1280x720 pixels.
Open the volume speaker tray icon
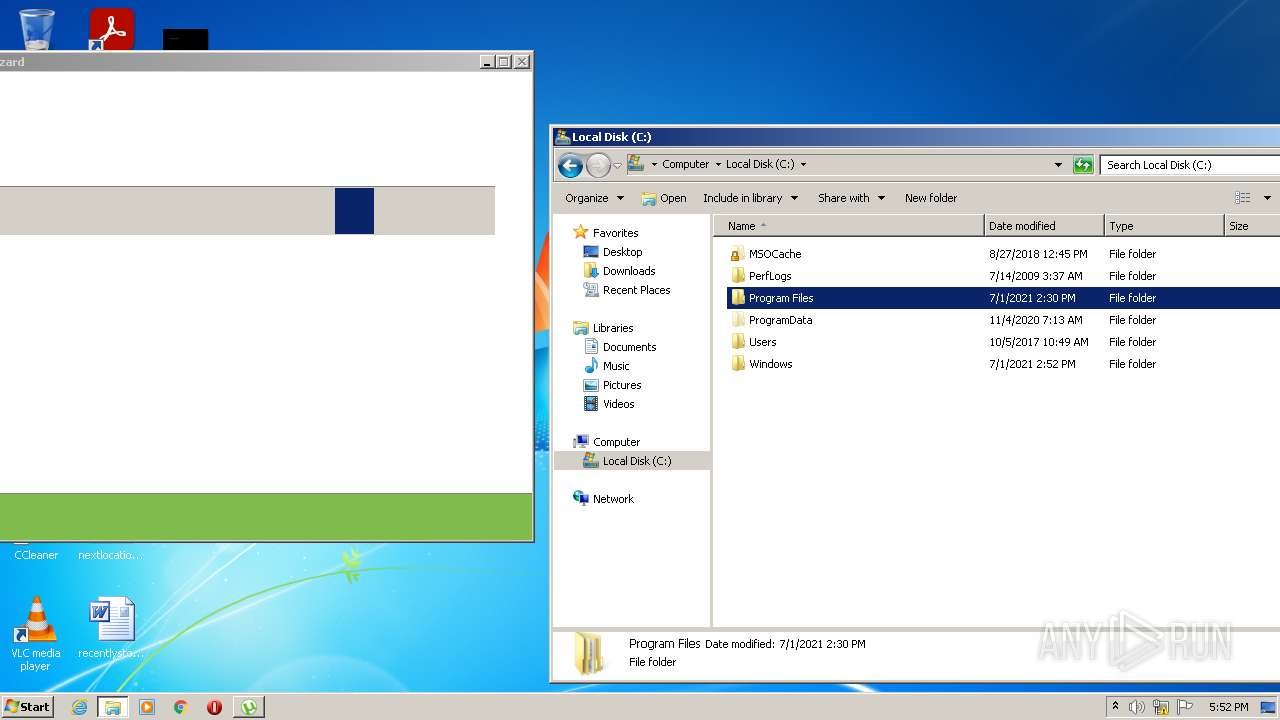tap(1137, 707)
